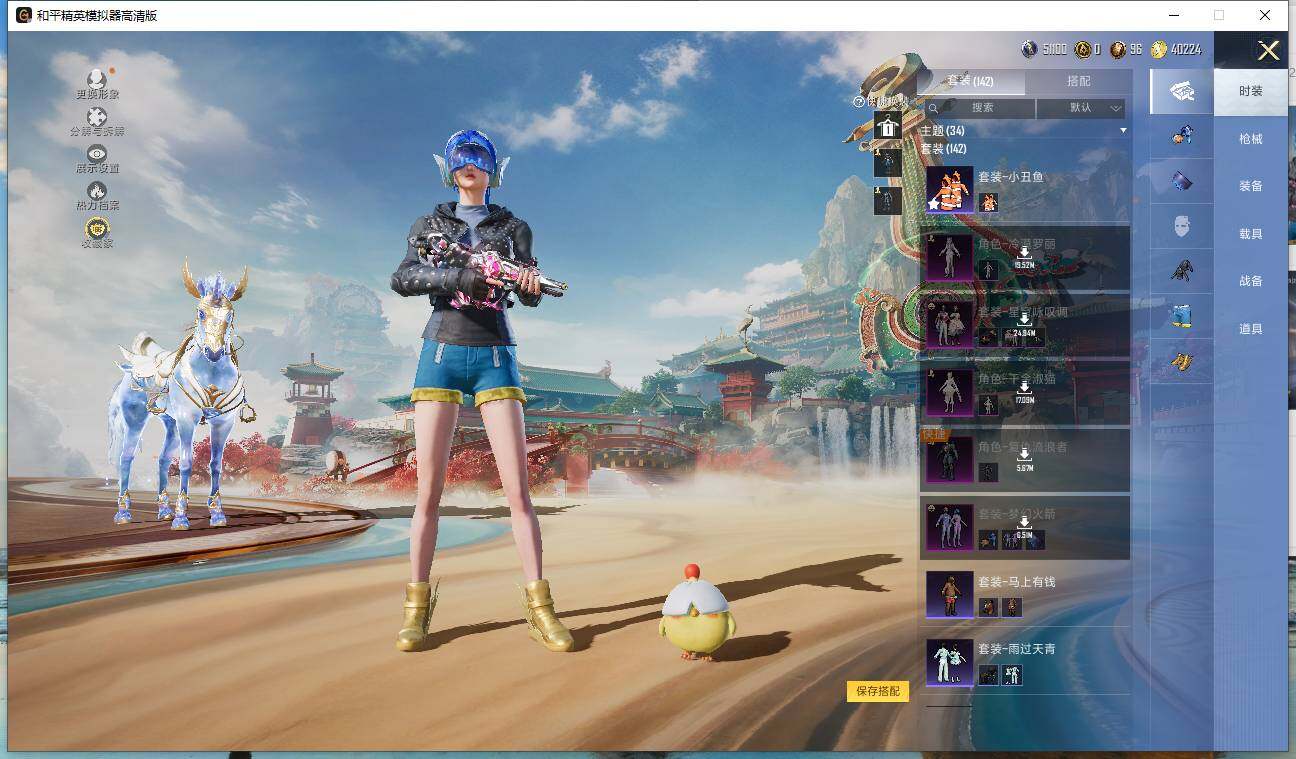
Task: Open the 战备 tab
Action: tap(1251, 281)
